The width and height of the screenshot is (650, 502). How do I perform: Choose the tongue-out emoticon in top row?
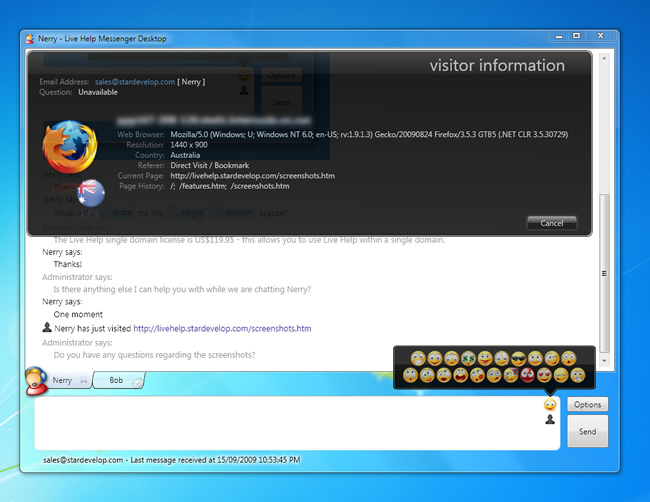[485, 358]
